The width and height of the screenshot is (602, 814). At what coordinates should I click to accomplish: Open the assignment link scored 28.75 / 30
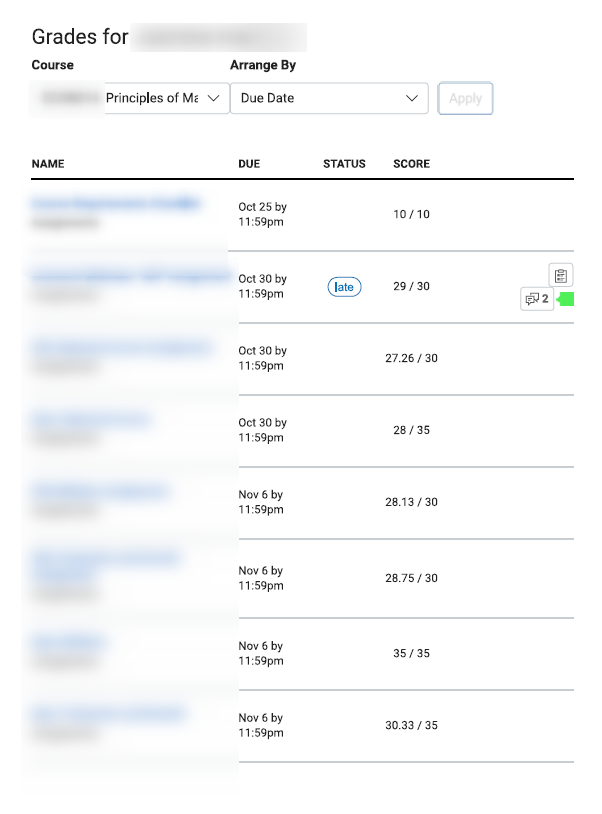106,564
